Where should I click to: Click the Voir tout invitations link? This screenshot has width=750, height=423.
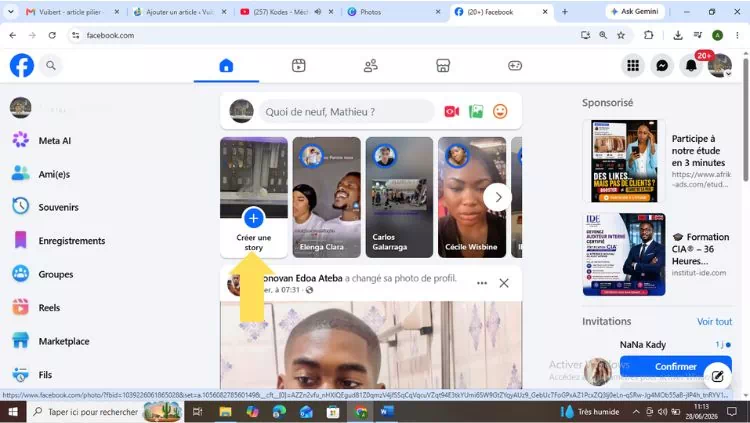(714, 322)
